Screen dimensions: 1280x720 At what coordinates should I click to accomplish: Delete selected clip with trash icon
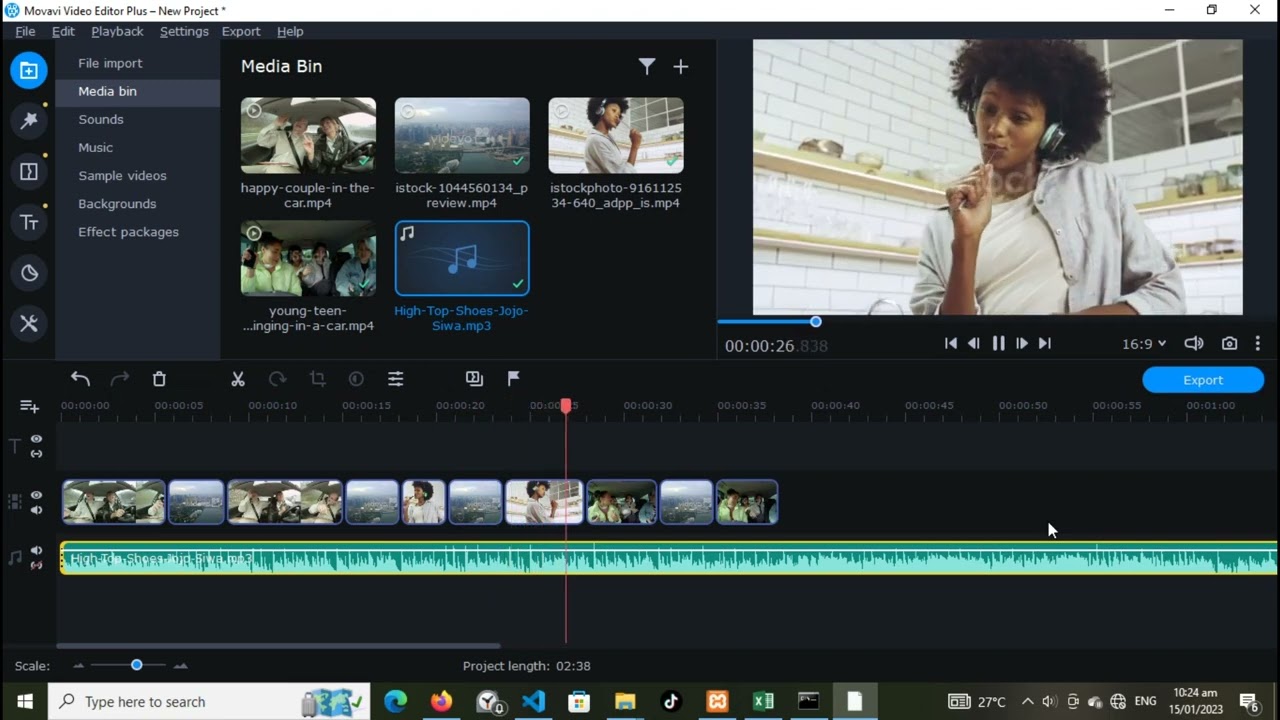click(x=159, y=379)
